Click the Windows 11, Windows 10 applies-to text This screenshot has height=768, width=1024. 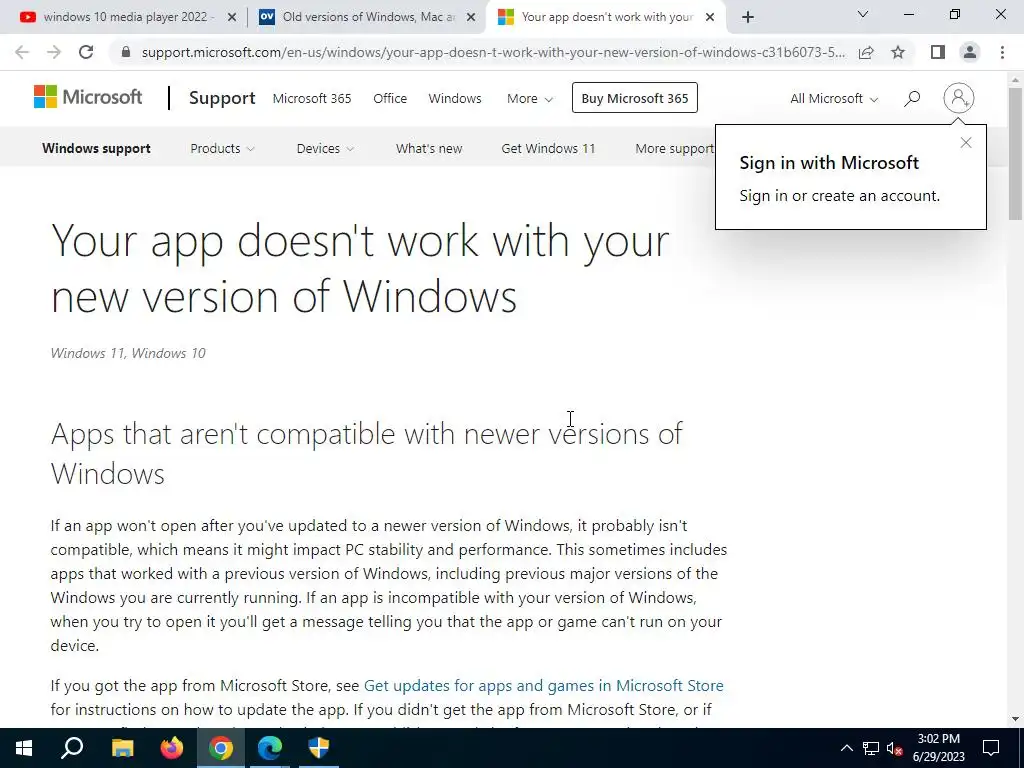click(128, 353)
